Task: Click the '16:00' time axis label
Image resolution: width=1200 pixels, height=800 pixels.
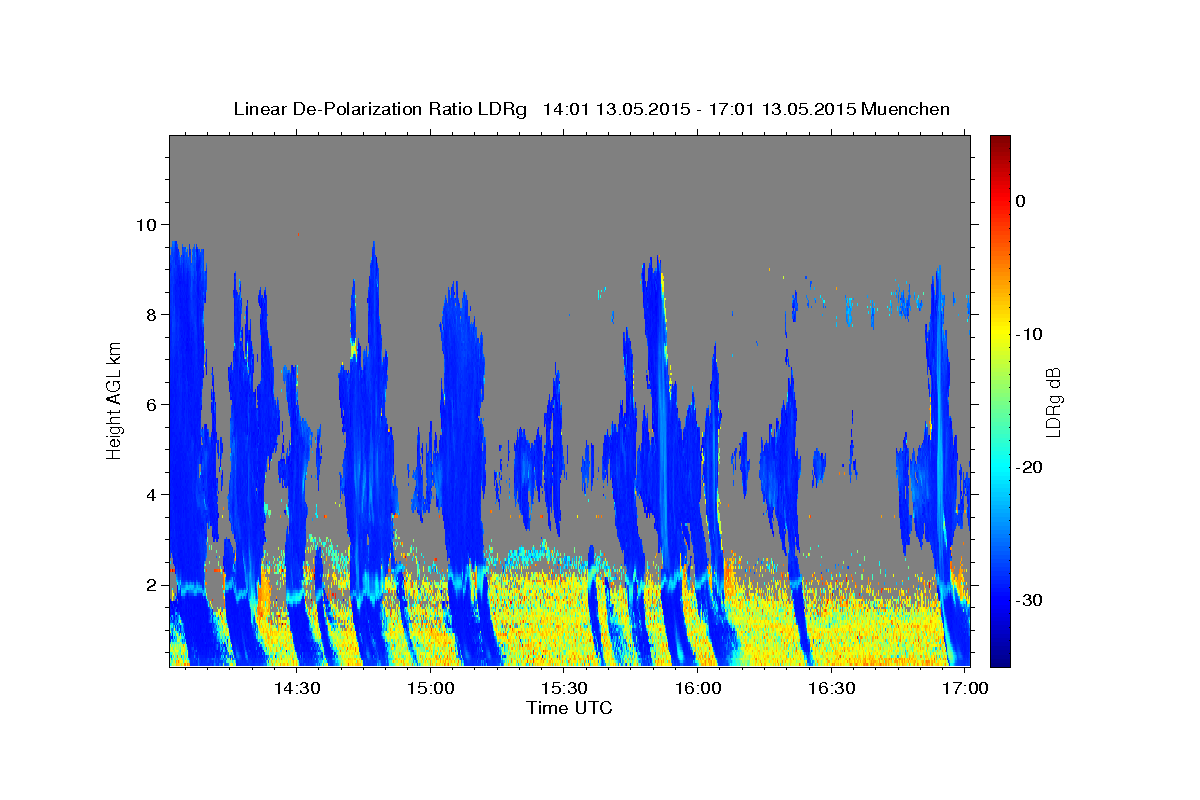Action: pyautogui.click(x=698, y=688)
